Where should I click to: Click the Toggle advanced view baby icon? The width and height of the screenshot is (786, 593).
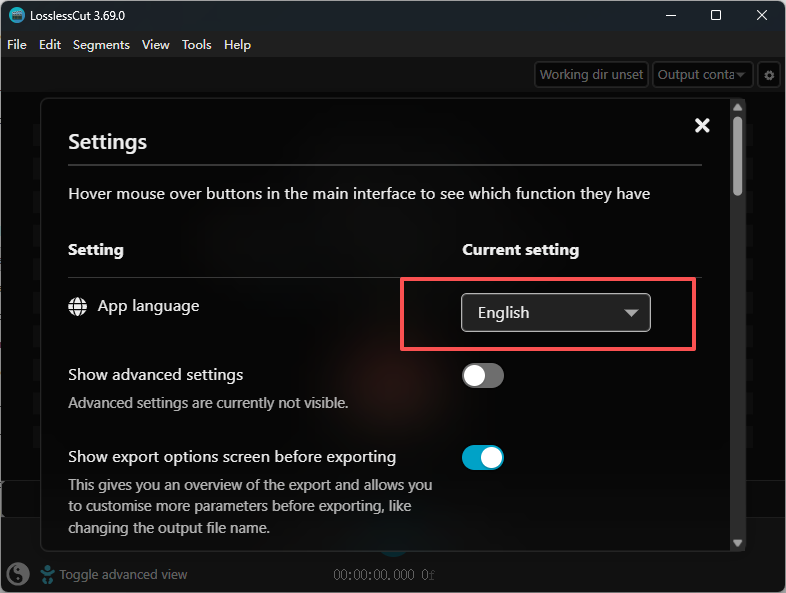pyautogui.click(x=48, y=574)
